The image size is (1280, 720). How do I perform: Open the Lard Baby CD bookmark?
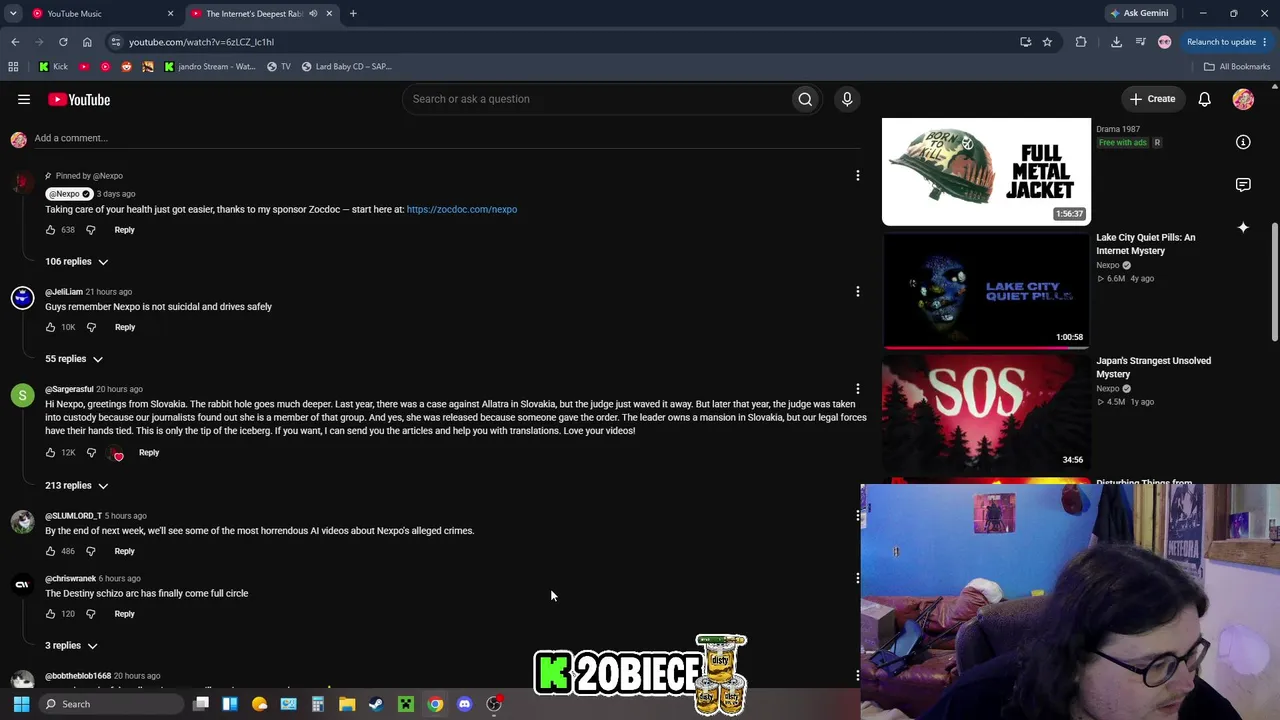tap(346, 67)
